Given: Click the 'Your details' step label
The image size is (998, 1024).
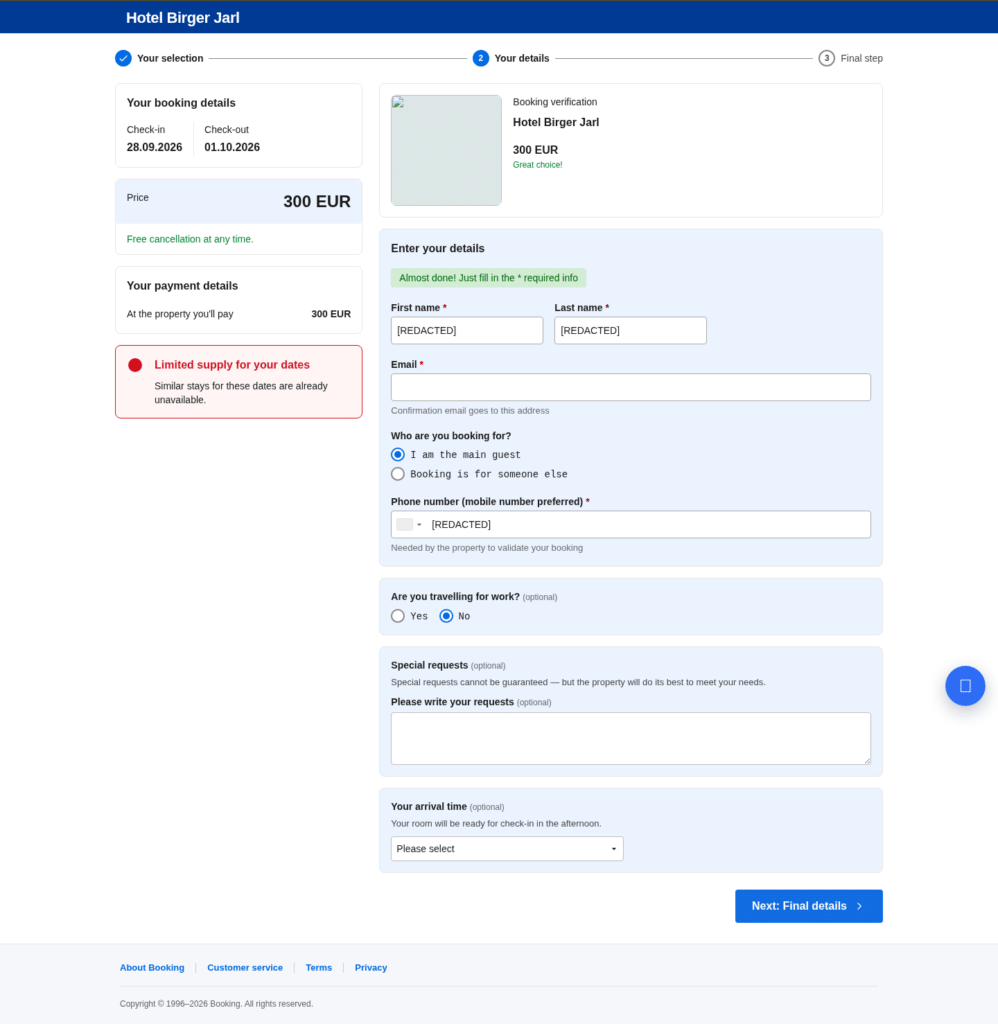Looking at the screenshot, I should click(522, 58).
